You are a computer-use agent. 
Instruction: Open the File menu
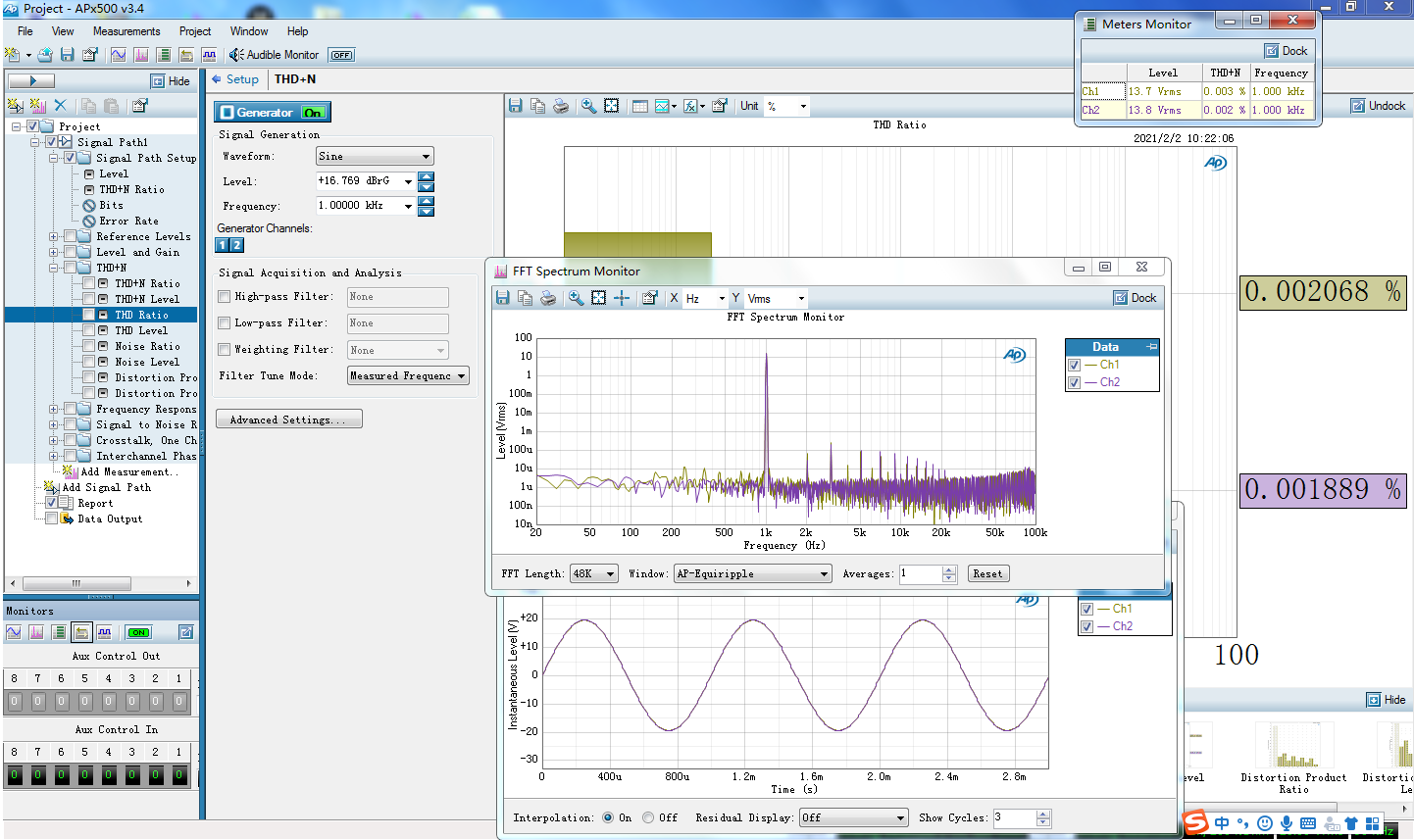click(x=25, y=31)
